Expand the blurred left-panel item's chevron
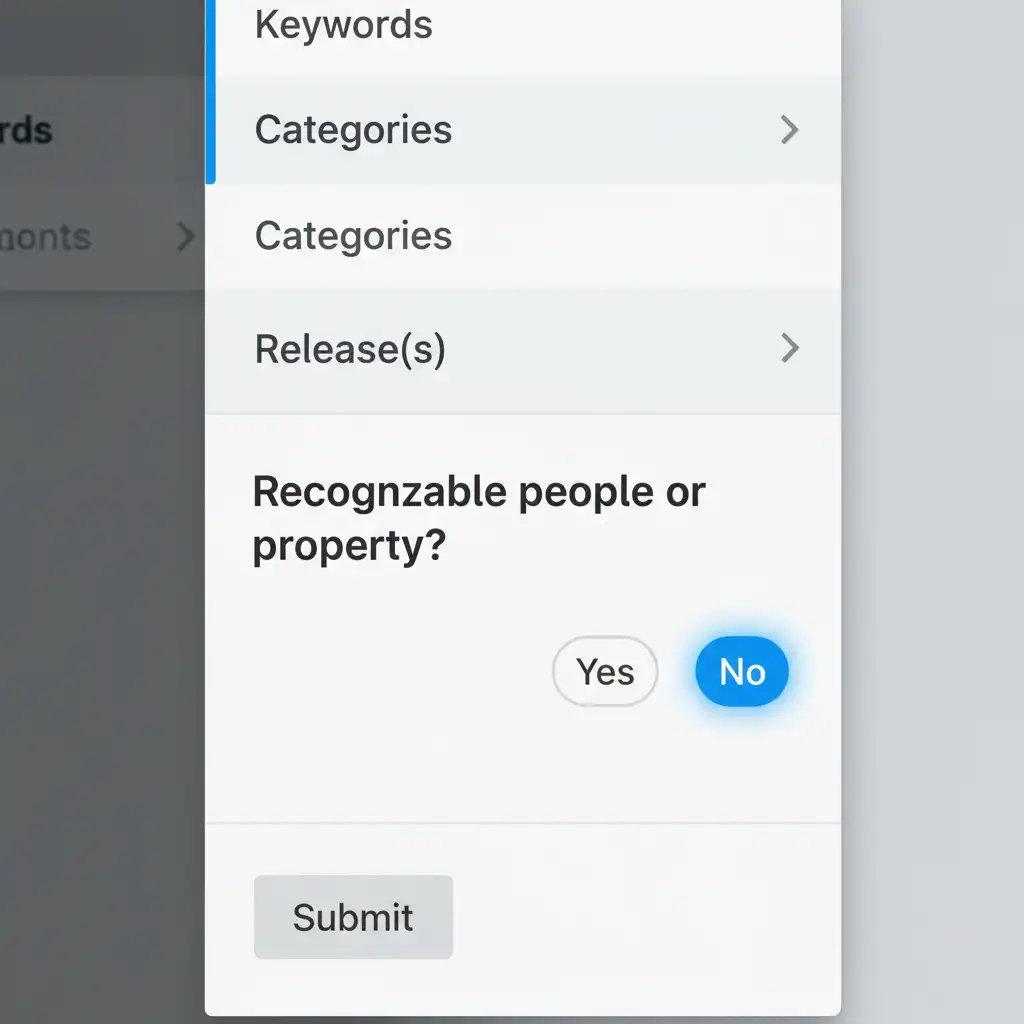The height and width of the screenshot is (1024, 1024). [x=185, y=237]
